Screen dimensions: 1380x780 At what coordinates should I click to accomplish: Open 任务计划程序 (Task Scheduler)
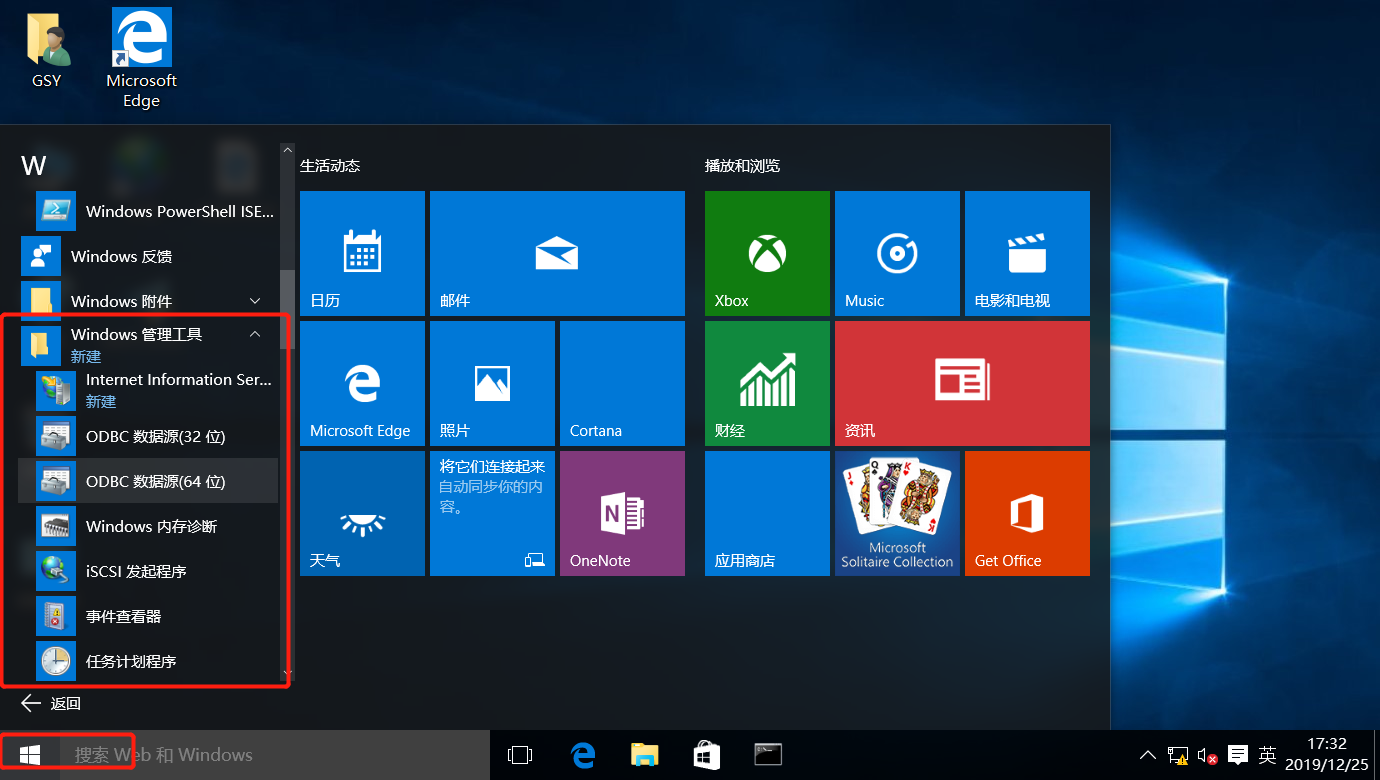click(148, 661)
